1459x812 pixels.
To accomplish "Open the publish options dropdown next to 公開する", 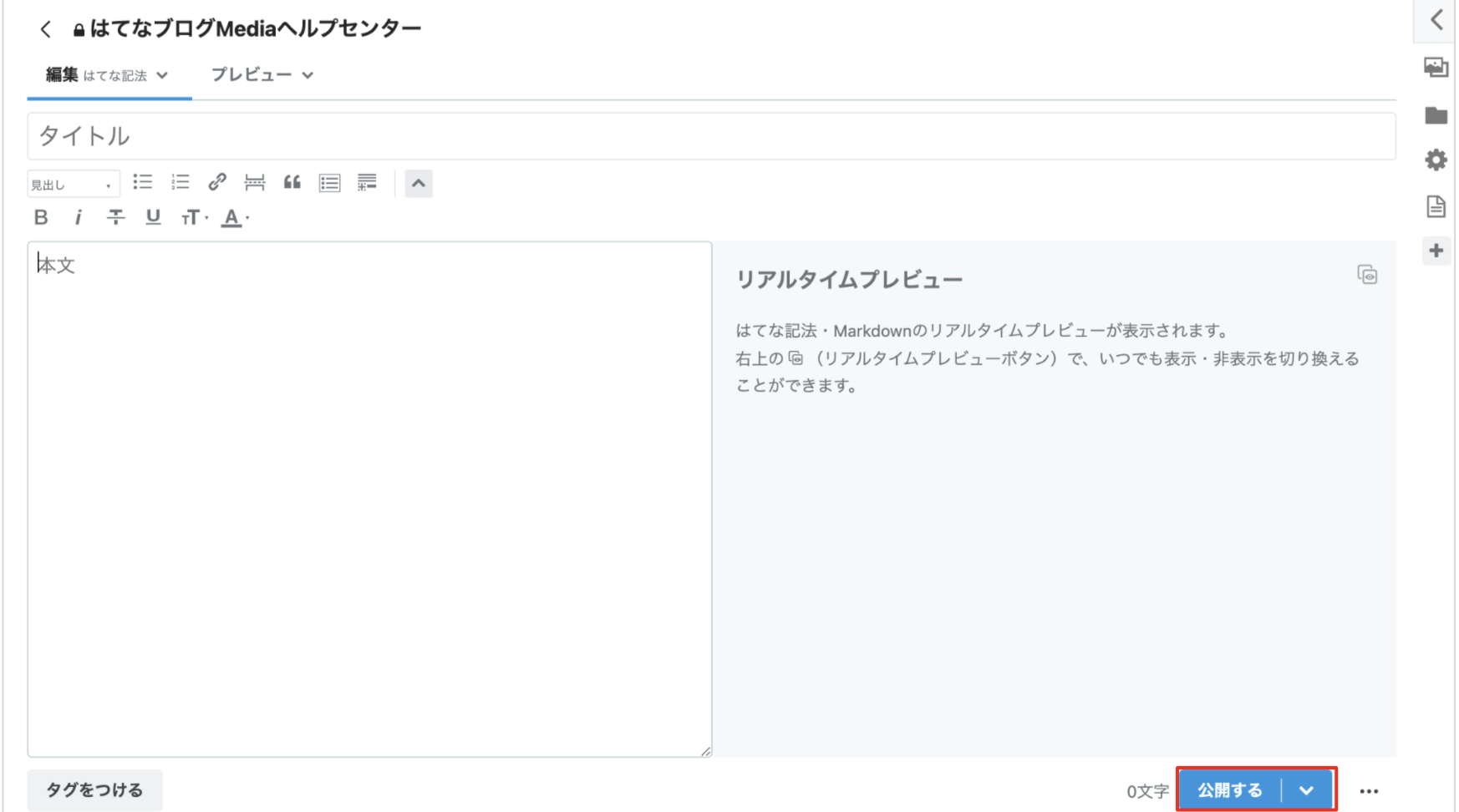I will [1307, 789].
